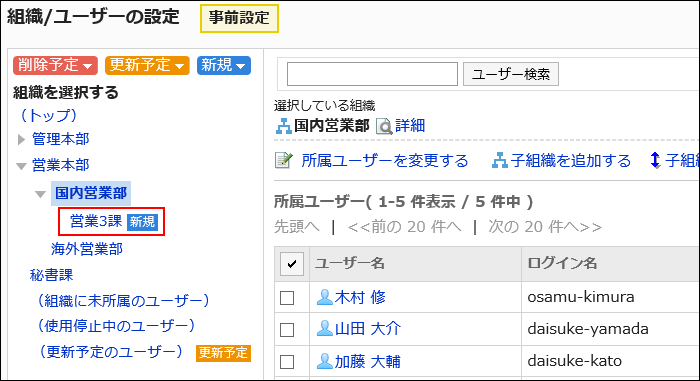Click the 先頭へ pager link
700x381 pixels.
coord(296,227)
